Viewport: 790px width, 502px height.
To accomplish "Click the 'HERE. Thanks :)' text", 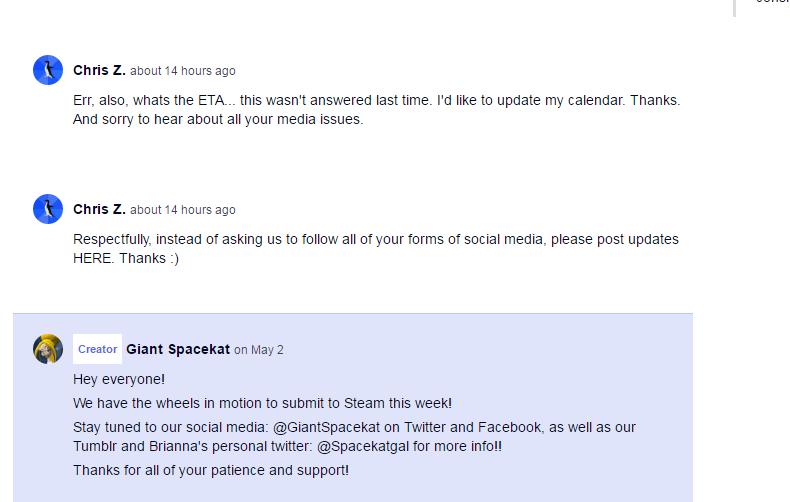I will (126, 259).
